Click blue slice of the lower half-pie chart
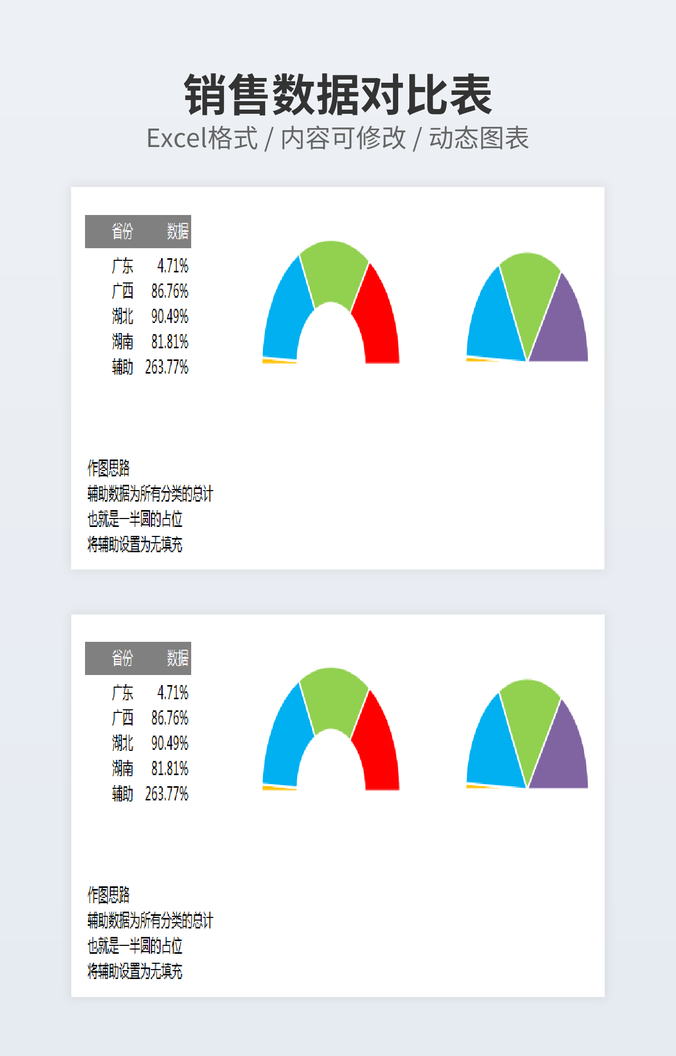Viewport: 676px width, 1056px height. [x=490, y=740]
